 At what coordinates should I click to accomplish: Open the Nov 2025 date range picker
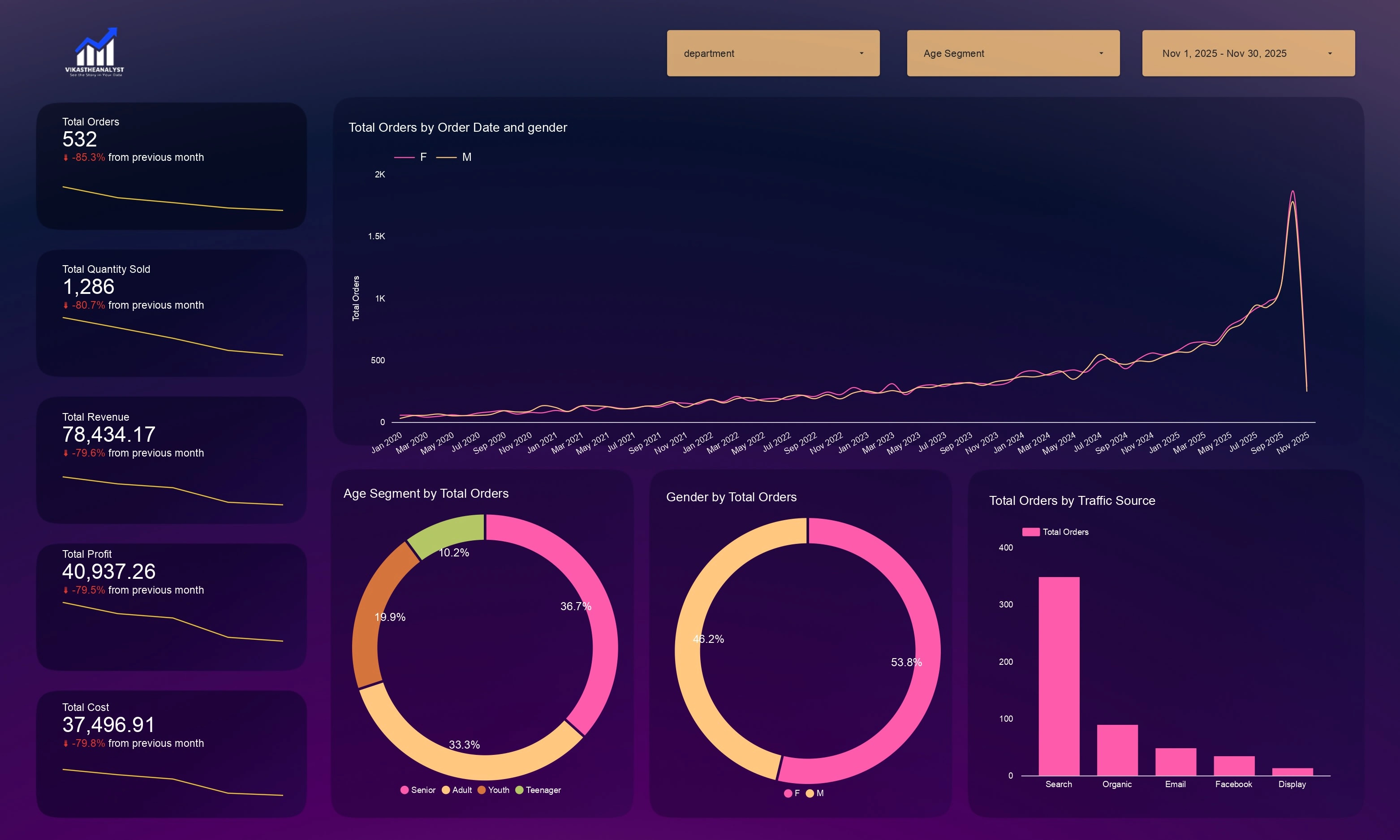coord(1248,53)
